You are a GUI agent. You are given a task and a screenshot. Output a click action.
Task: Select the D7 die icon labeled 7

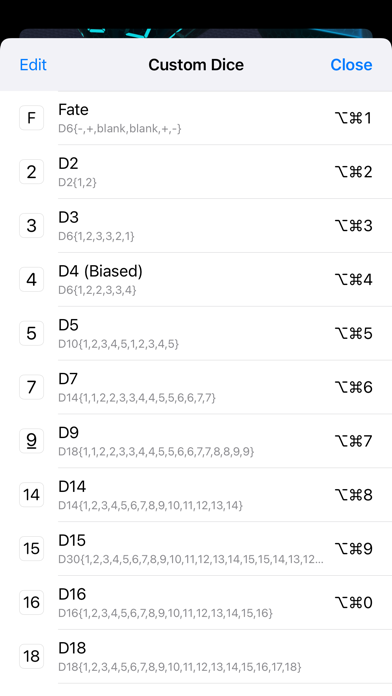pyautogui.click(x=32, y=387)
